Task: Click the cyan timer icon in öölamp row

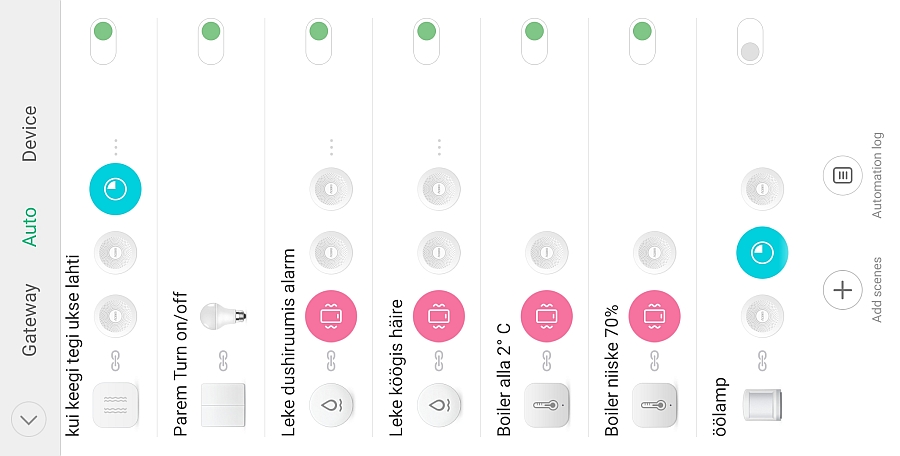Action: point(762,253)
